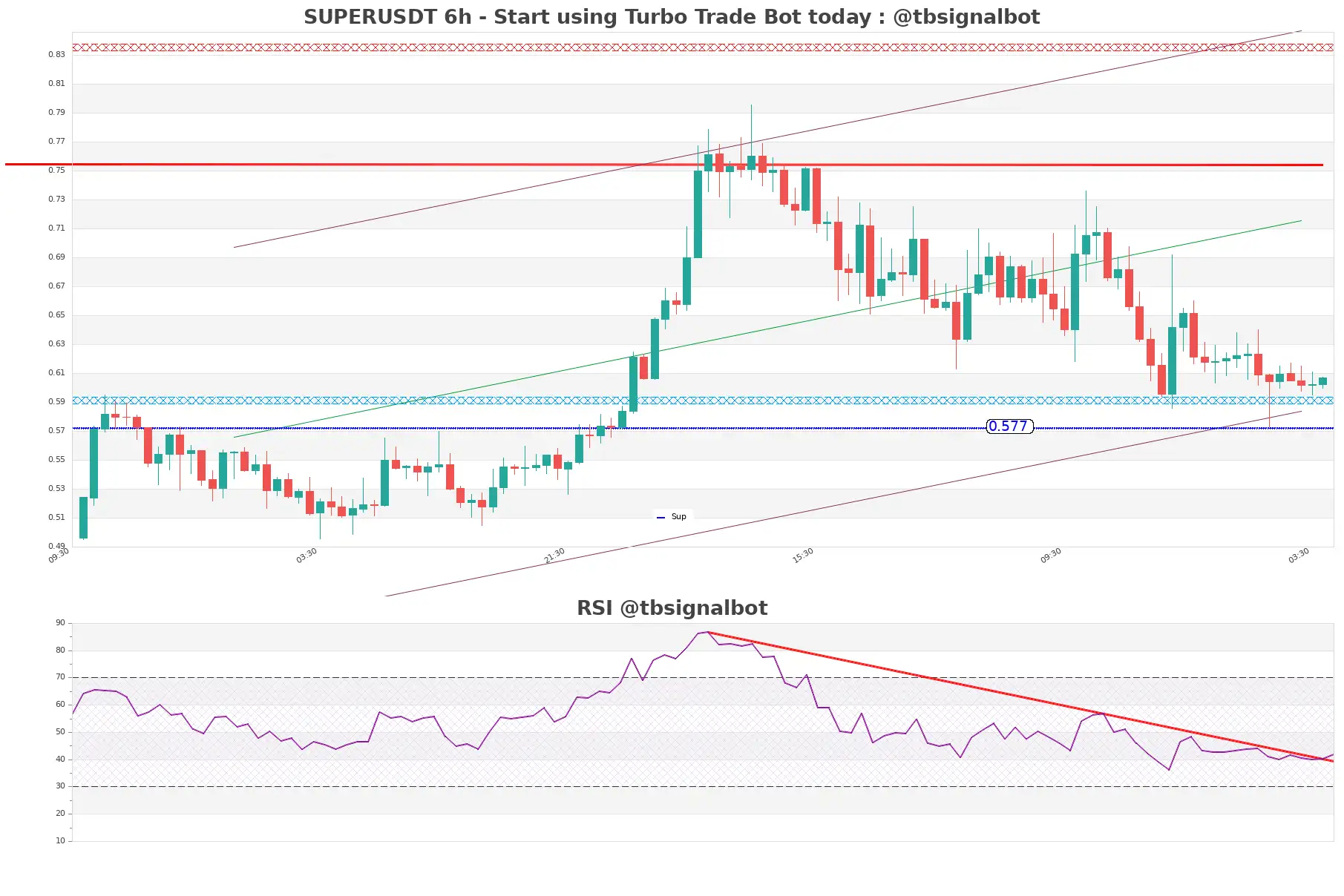Click the 0.55 price axis label
1344x896 pixels.
coord(56,459)
